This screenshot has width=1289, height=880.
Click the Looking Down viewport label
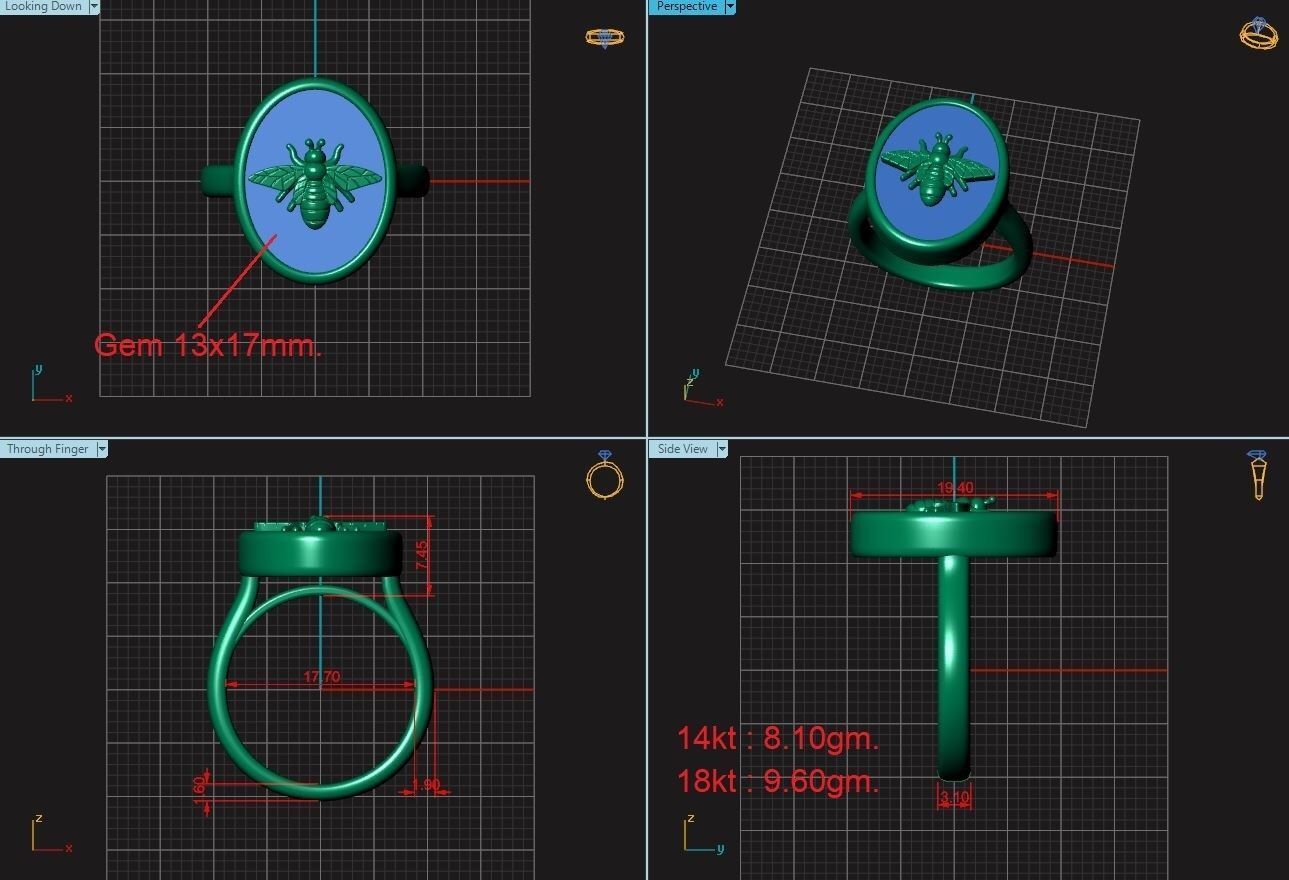click(44, 6)
